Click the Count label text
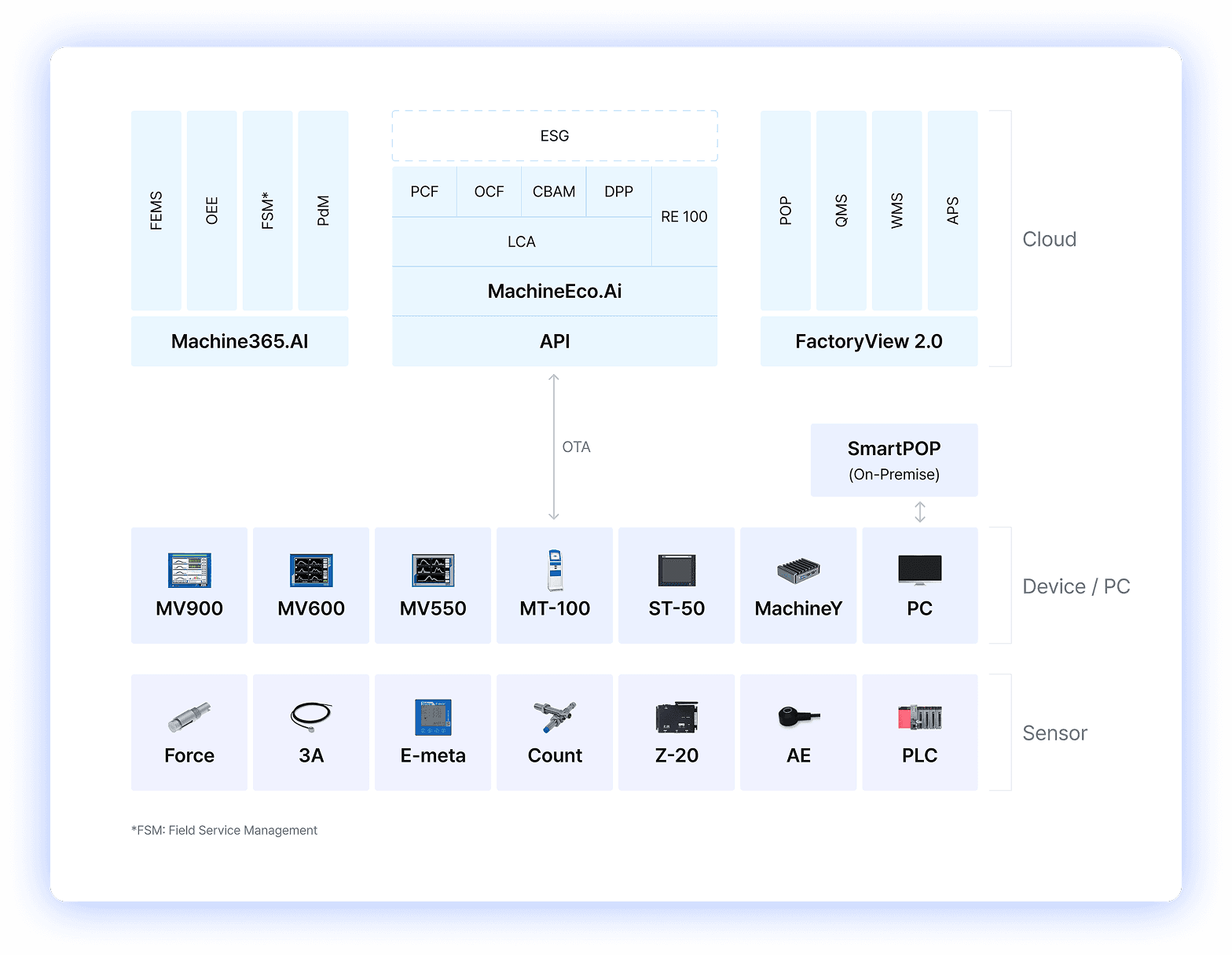The width and height of the screenshot is (1232, 955). [555, 755]
